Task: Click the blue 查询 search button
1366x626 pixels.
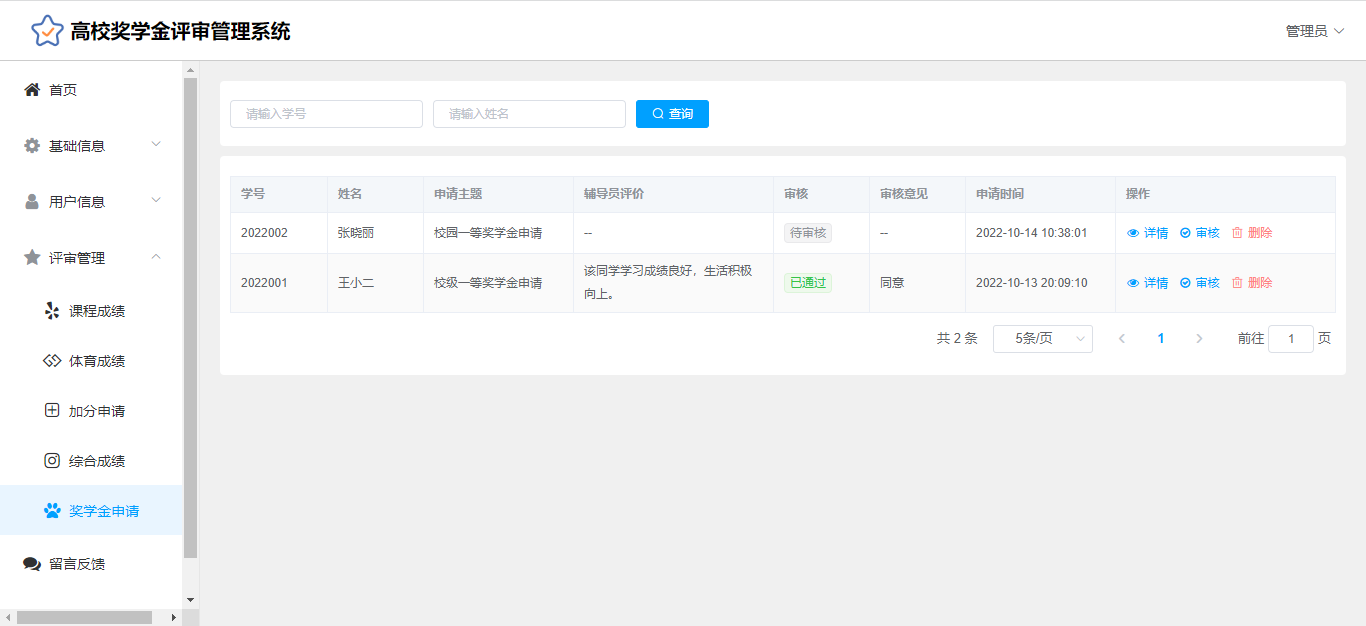Action: [x=672, y=114]
